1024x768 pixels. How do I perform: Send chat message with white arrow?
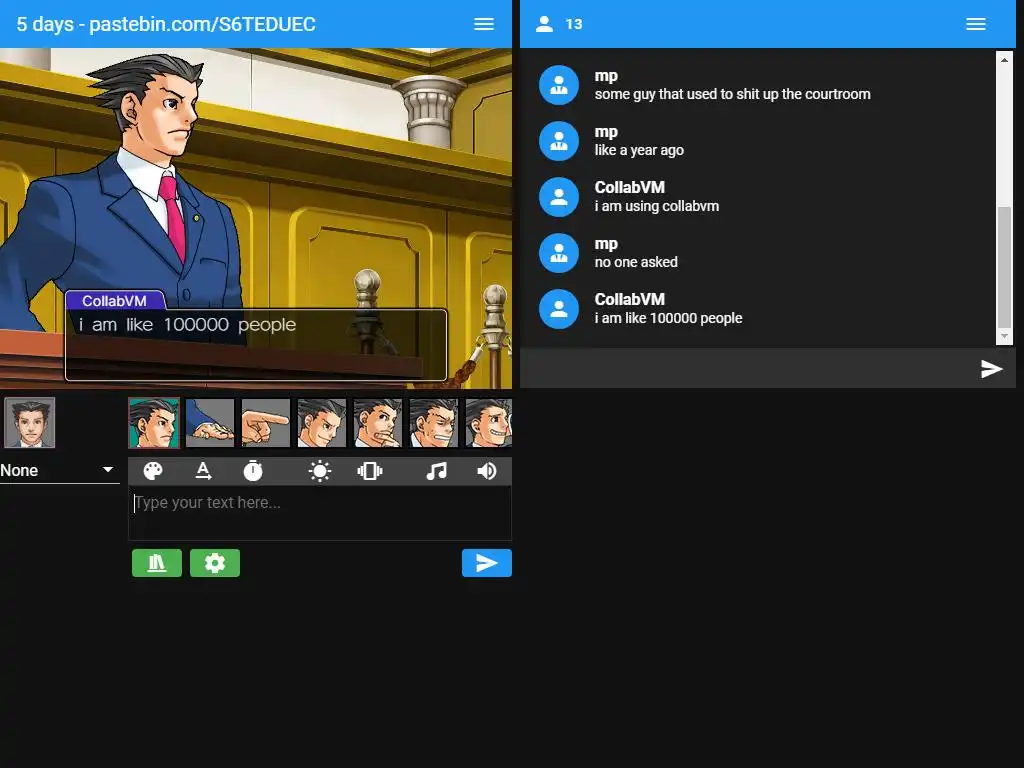991,369
